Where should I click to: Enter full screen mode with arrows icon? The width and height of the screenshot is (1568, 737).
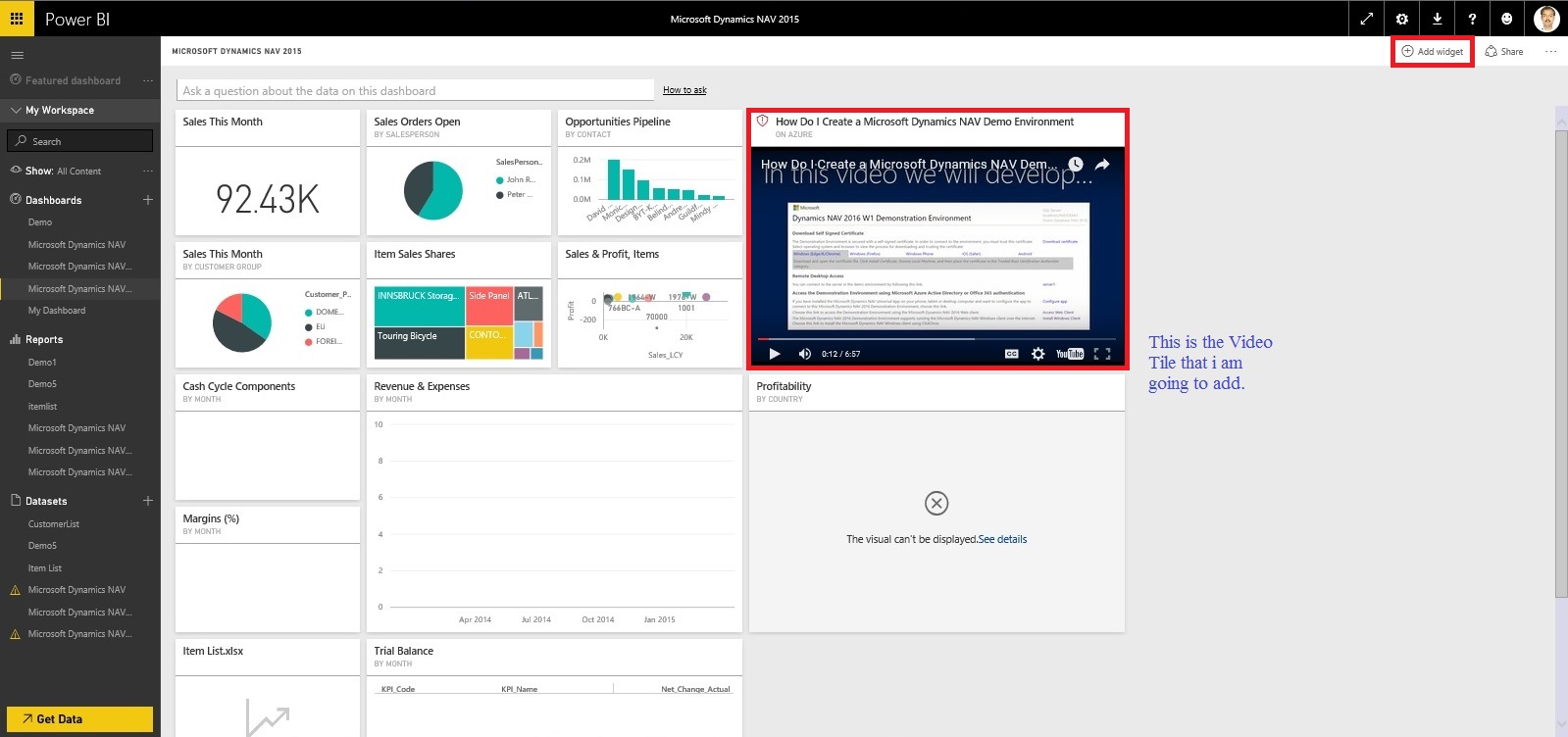coord(1366,19)
